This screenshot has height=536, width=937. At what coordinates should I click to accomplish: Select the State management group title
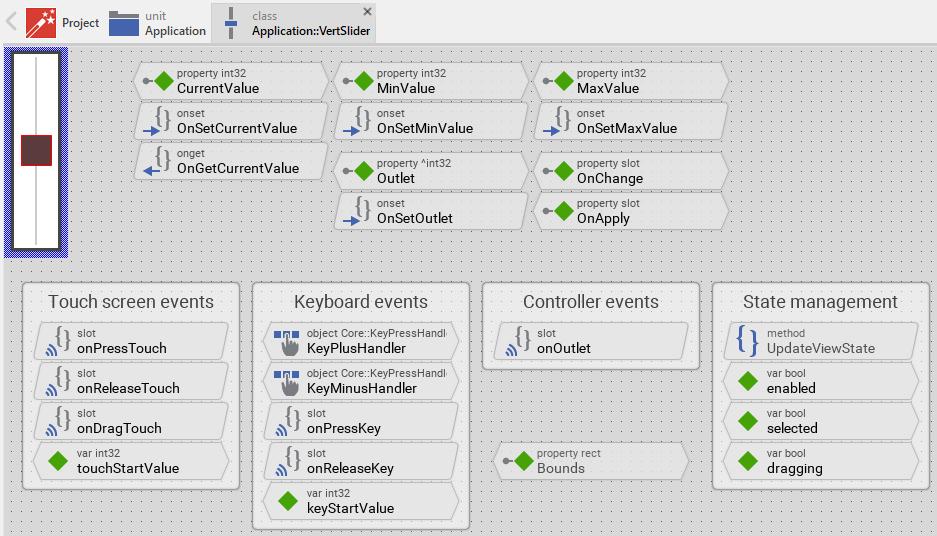click(x=820, y=302)
